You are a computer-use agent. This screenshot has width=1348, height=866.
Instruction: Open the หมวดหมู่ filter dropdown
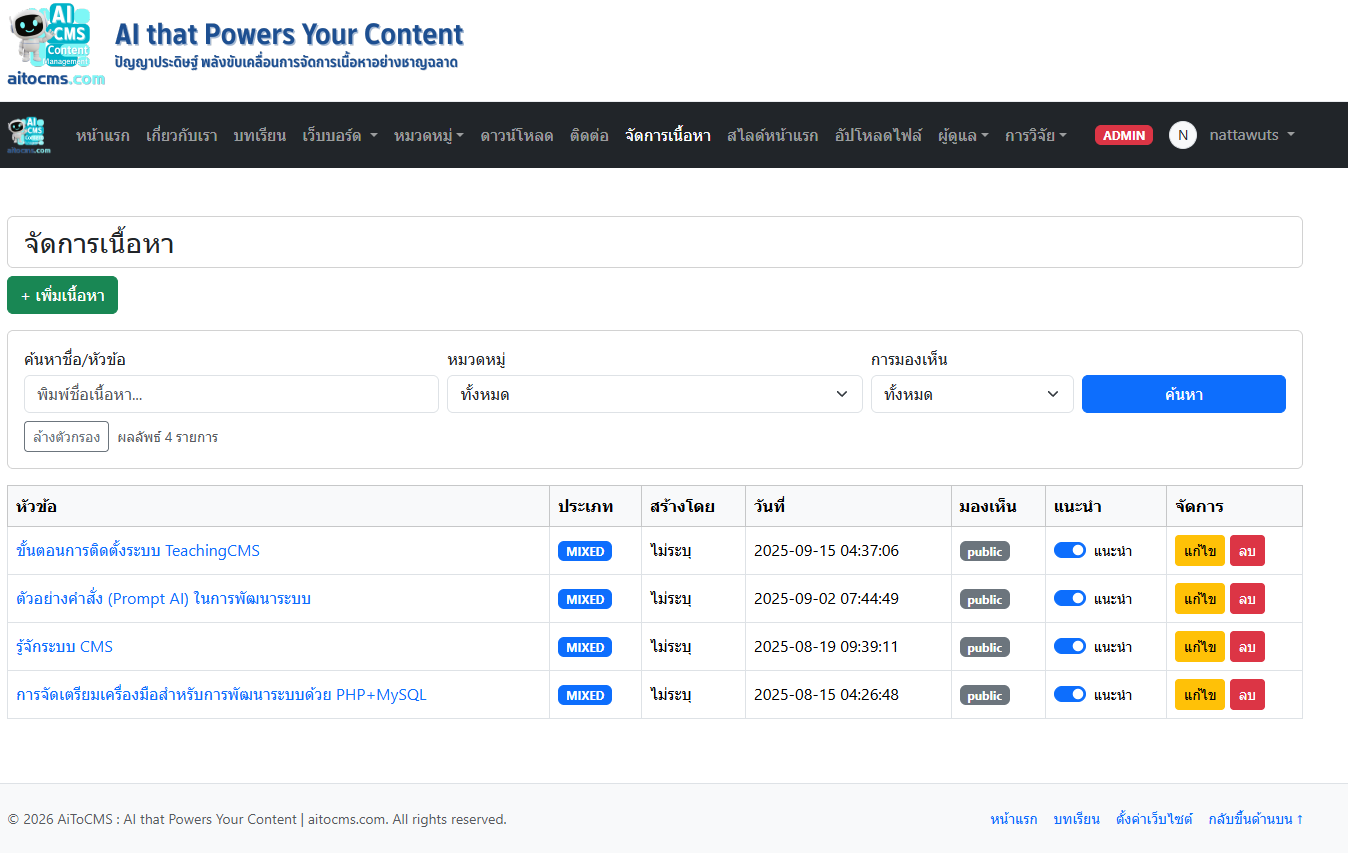coord(654,394)
